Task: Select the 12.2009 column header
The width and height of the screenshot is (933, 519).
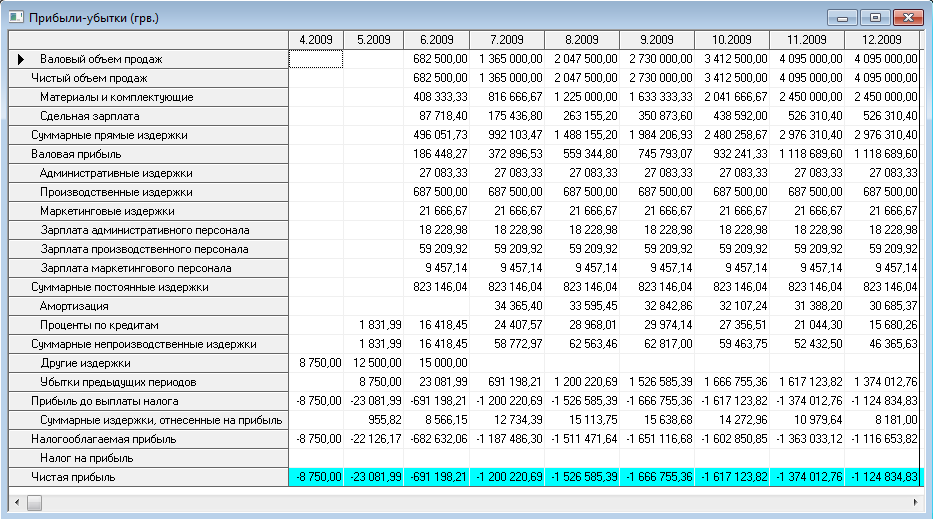Action: click(882, 40)
